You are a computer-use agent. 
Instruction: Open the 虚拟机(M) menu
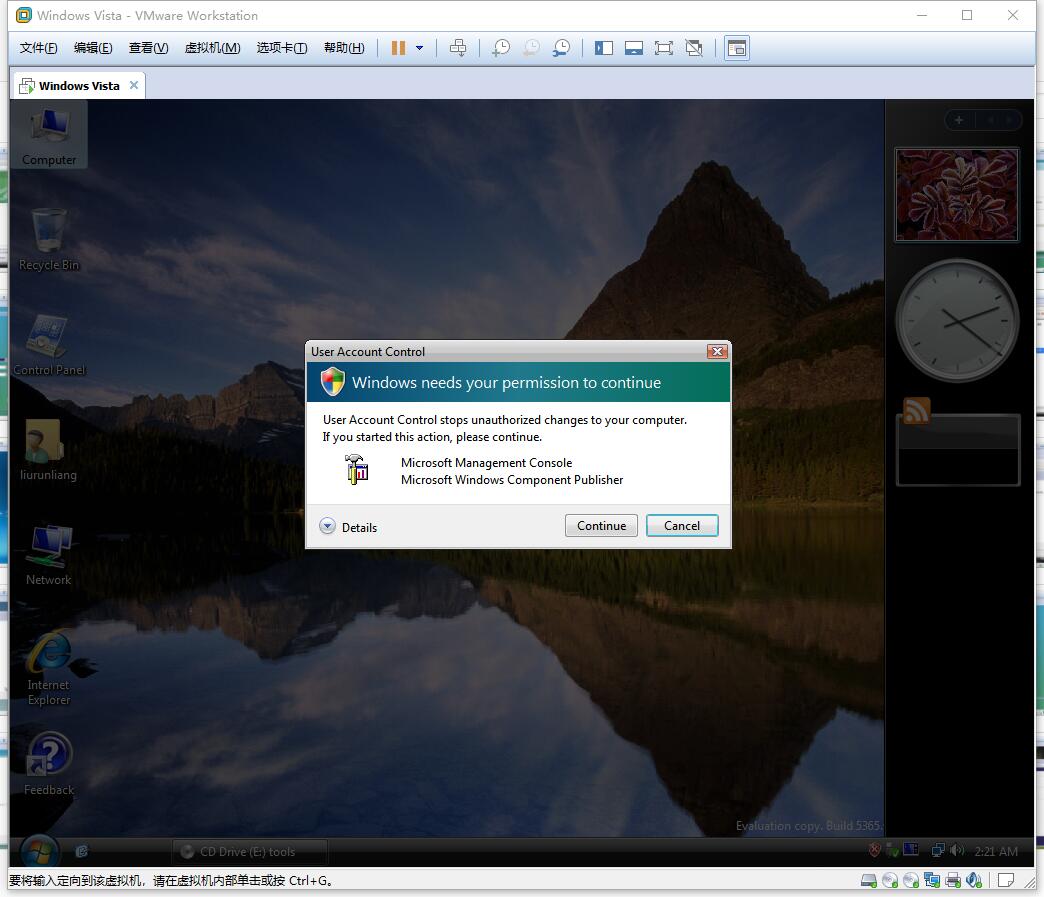(x=212, y=48)
